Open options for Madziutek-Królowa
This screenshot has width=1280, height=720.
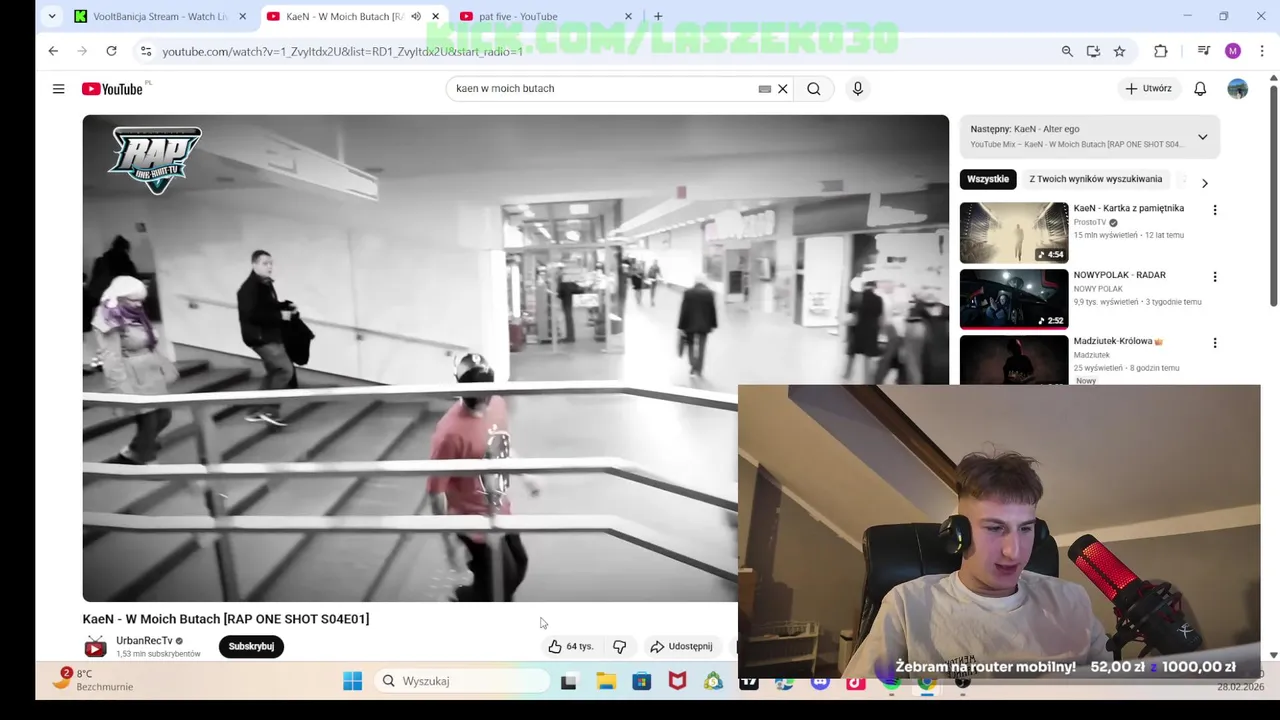click(1215, 343)
